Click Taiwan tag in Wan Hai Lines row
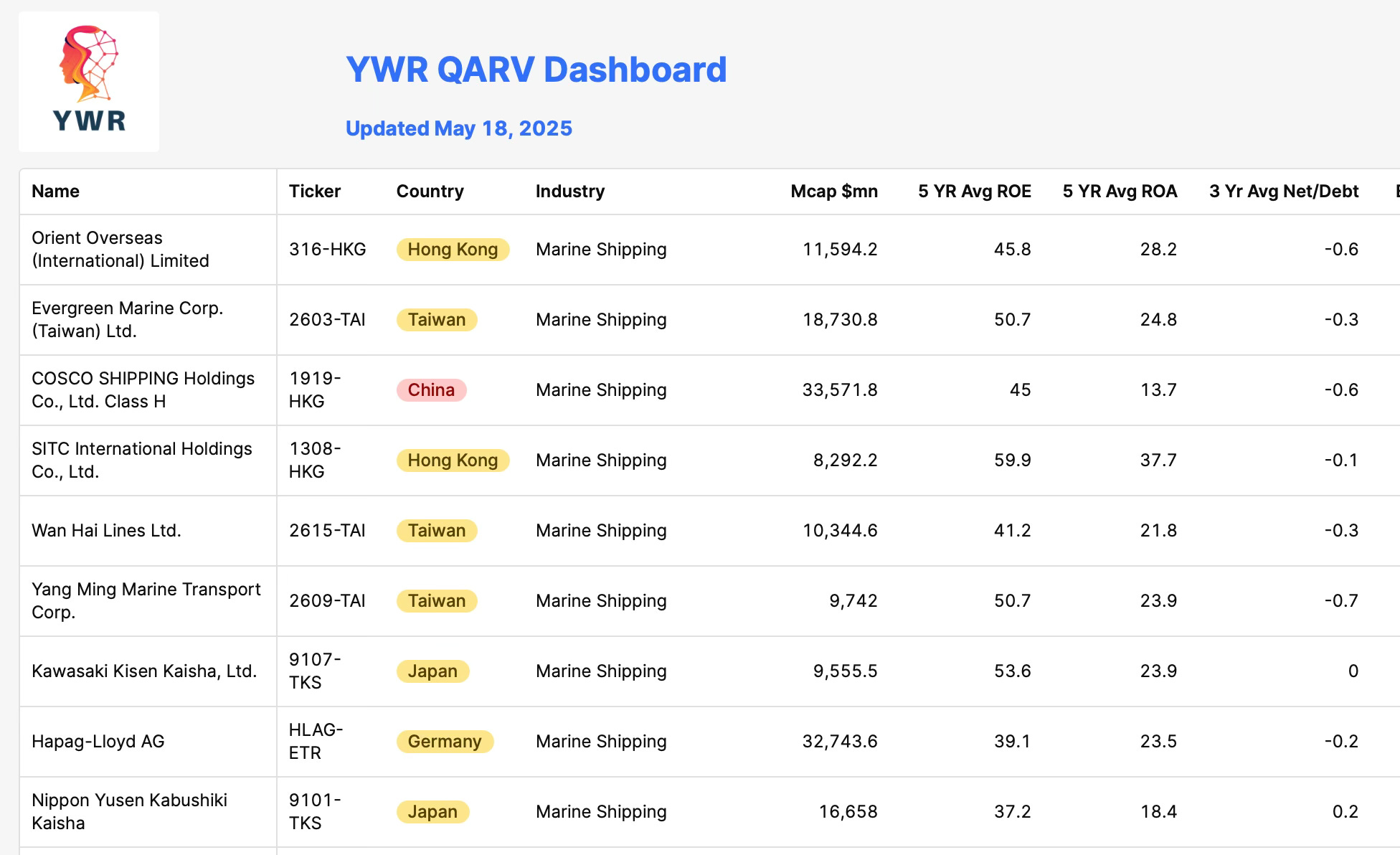Image resolution: width=1400 pixels, height=855 pixels. 437,531
